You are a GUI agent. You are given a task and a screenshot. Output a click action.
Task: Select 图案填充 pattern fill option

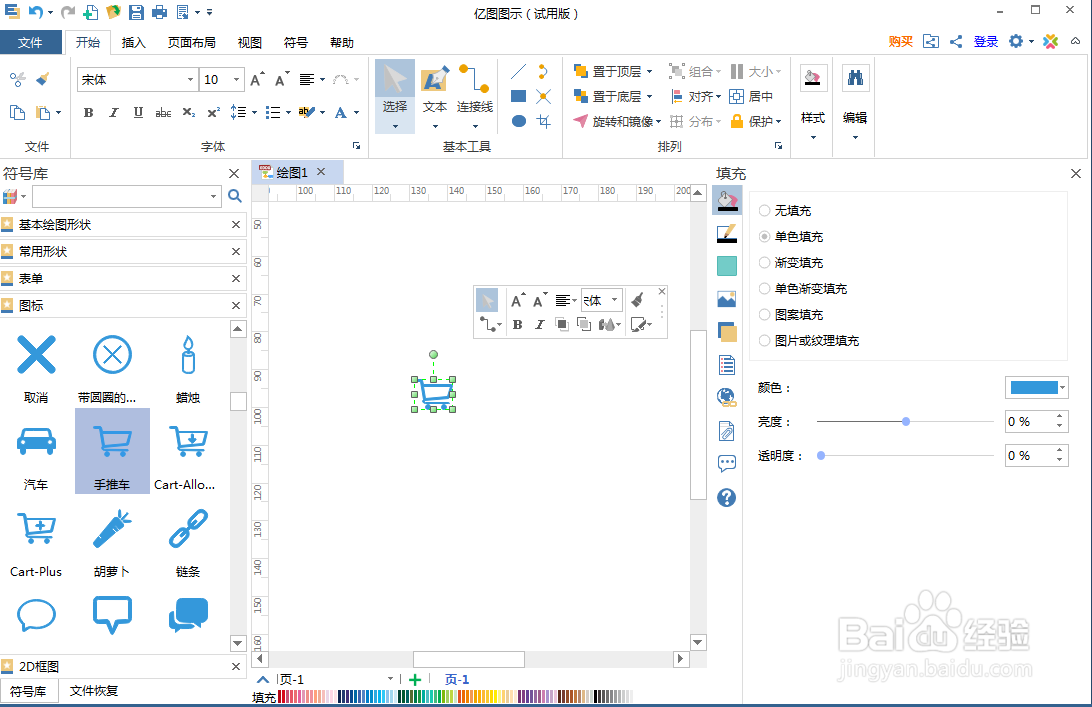coord(766,314)
